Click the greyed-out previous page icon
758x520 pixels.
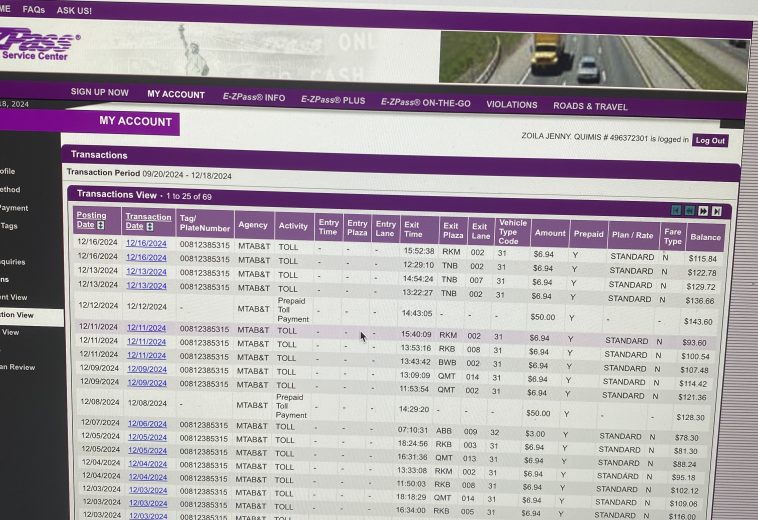click(x=689, y=211)
